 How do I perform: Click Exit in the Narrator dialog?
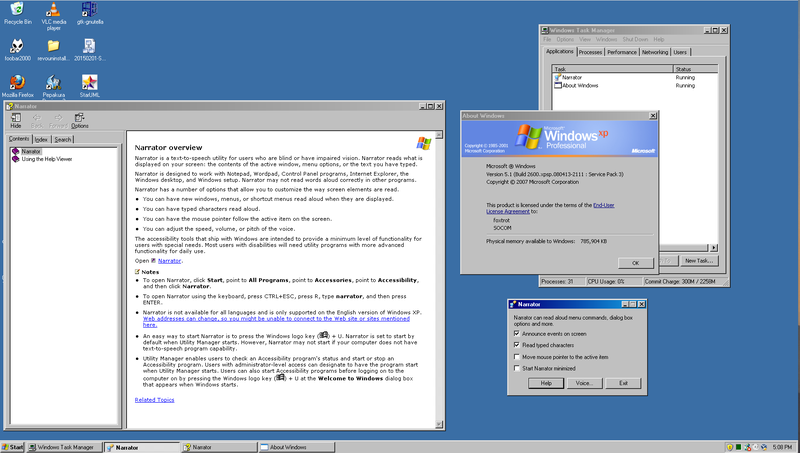click(623, 383)
